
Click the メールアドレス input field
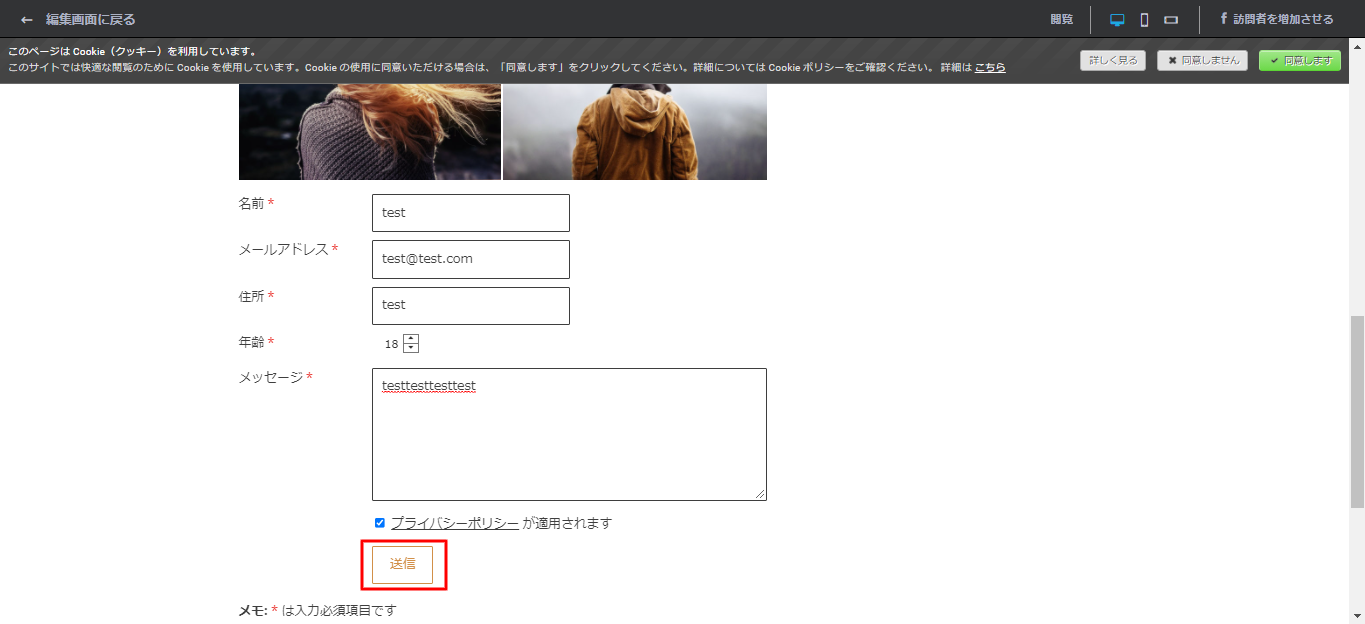click(471, 259)
